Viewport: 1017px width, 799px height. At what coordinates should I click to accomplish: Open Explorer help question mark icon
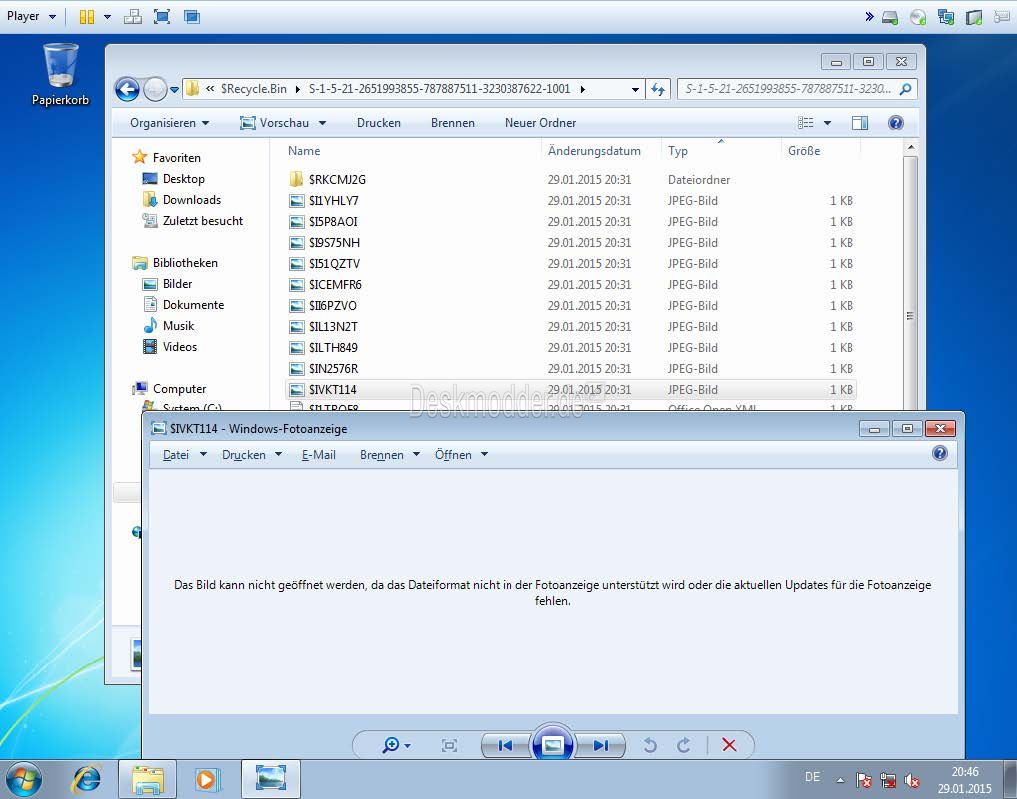pyautogui.click(x=896, y=123)
